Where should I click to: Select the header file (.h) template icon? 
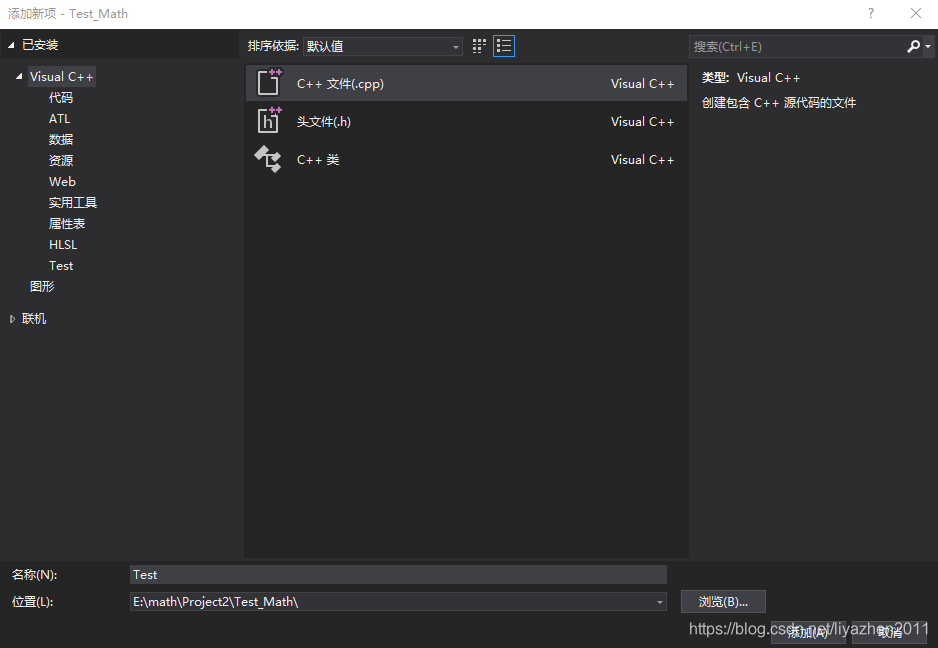tap(269, 120)
